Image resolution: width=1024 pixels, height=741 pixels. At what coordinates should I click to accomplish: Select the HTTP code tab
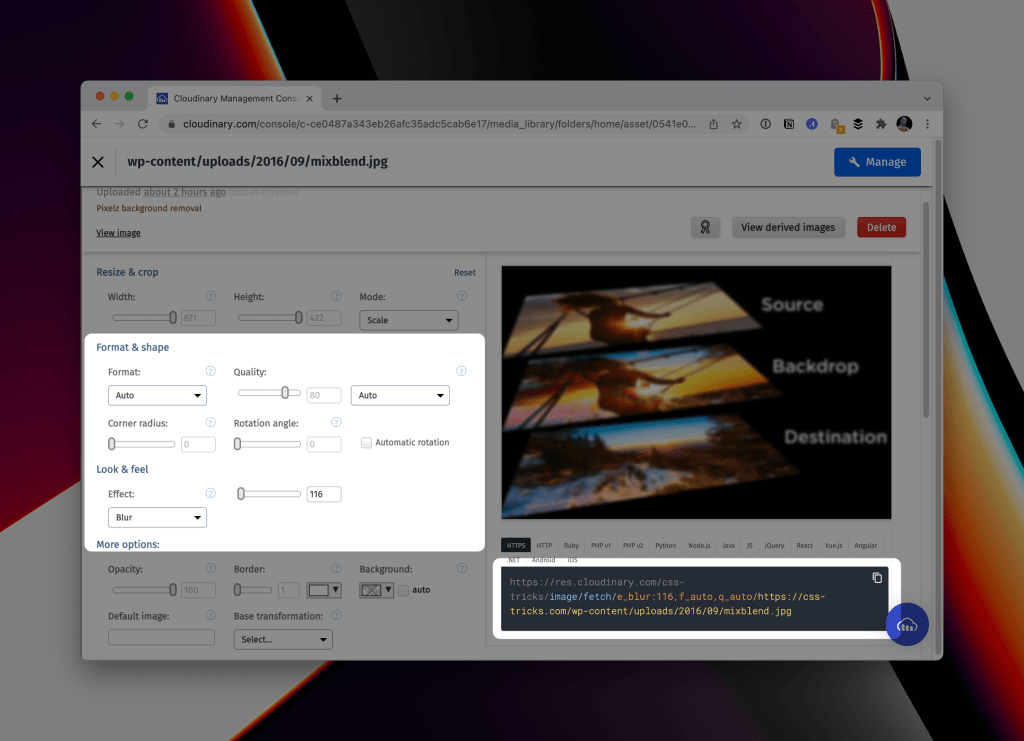(x=544, y=545)
